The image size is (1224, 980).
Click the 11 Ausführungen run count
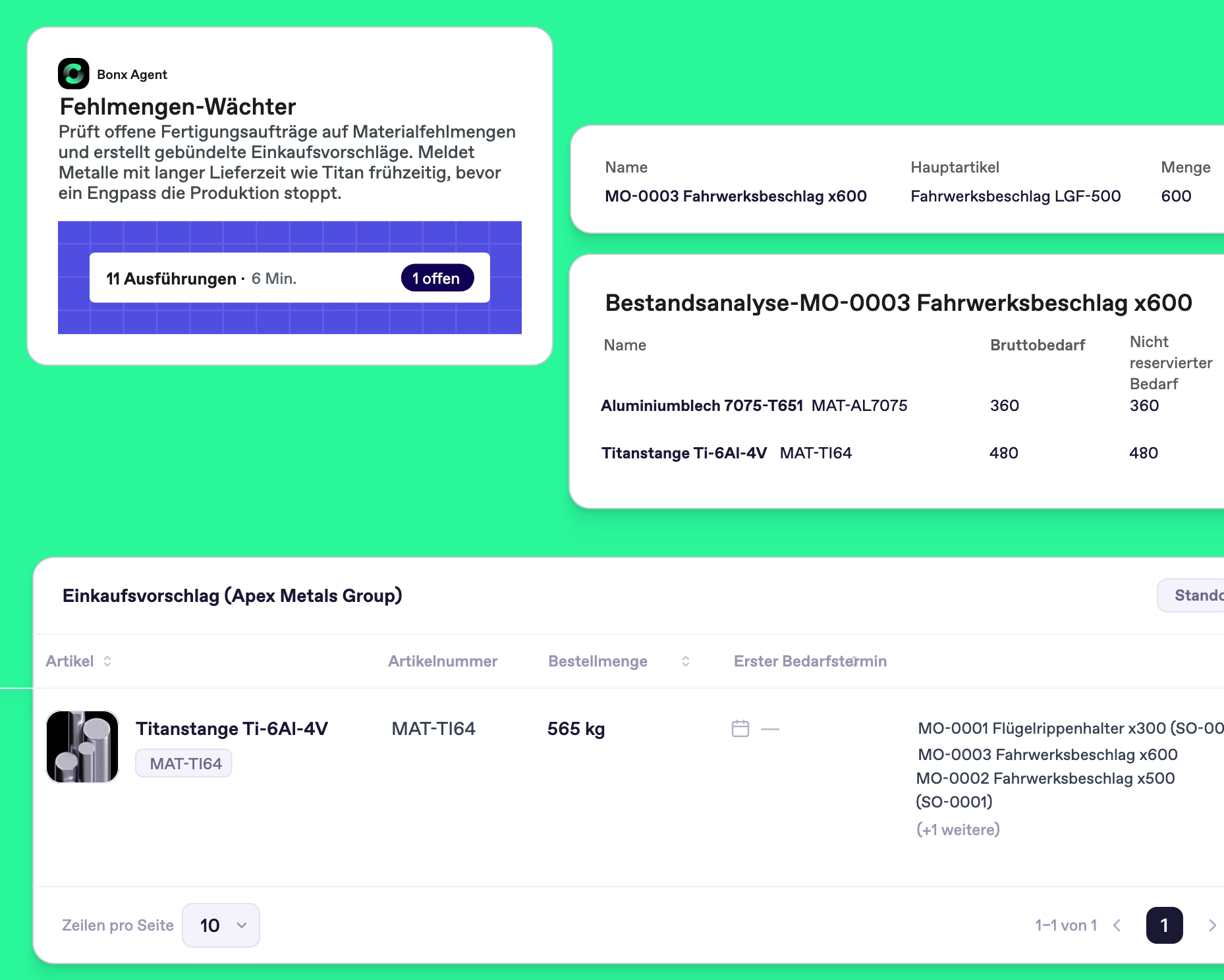pyautogui.click(x=171, y=279)
